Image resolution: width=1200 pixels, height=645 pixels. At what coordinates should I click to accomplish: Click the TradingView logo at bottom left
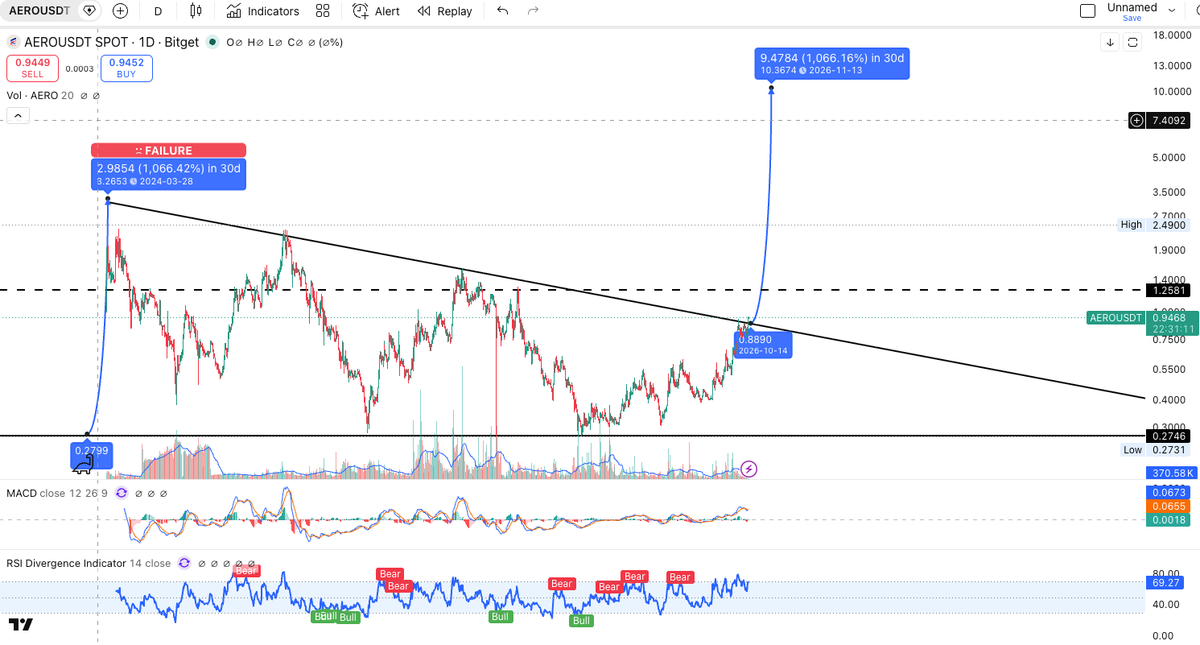pos(21,625)
